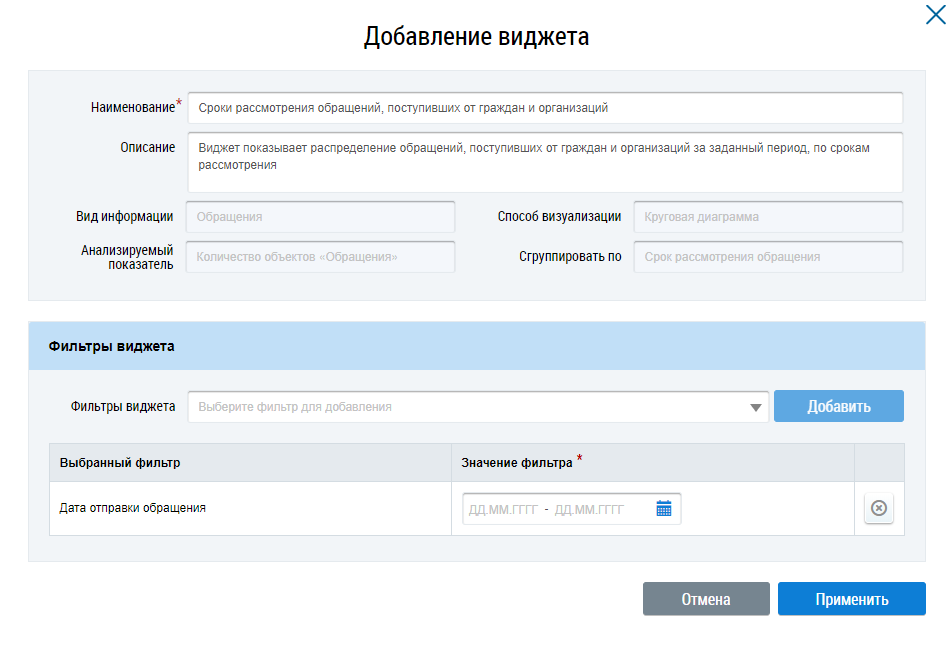This screenshot has width=952, height=651.
Task: Cancel with the 'Отмена' button
Action: 705,599
